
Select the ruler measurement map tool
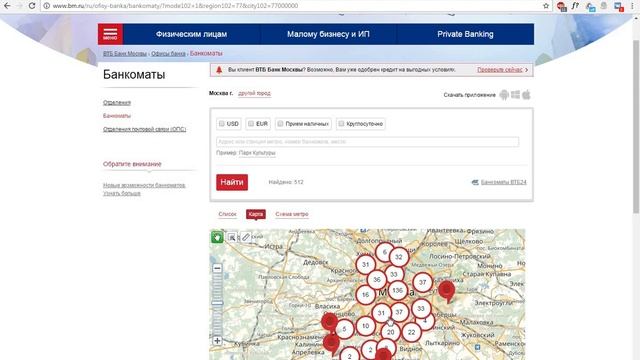245,237
